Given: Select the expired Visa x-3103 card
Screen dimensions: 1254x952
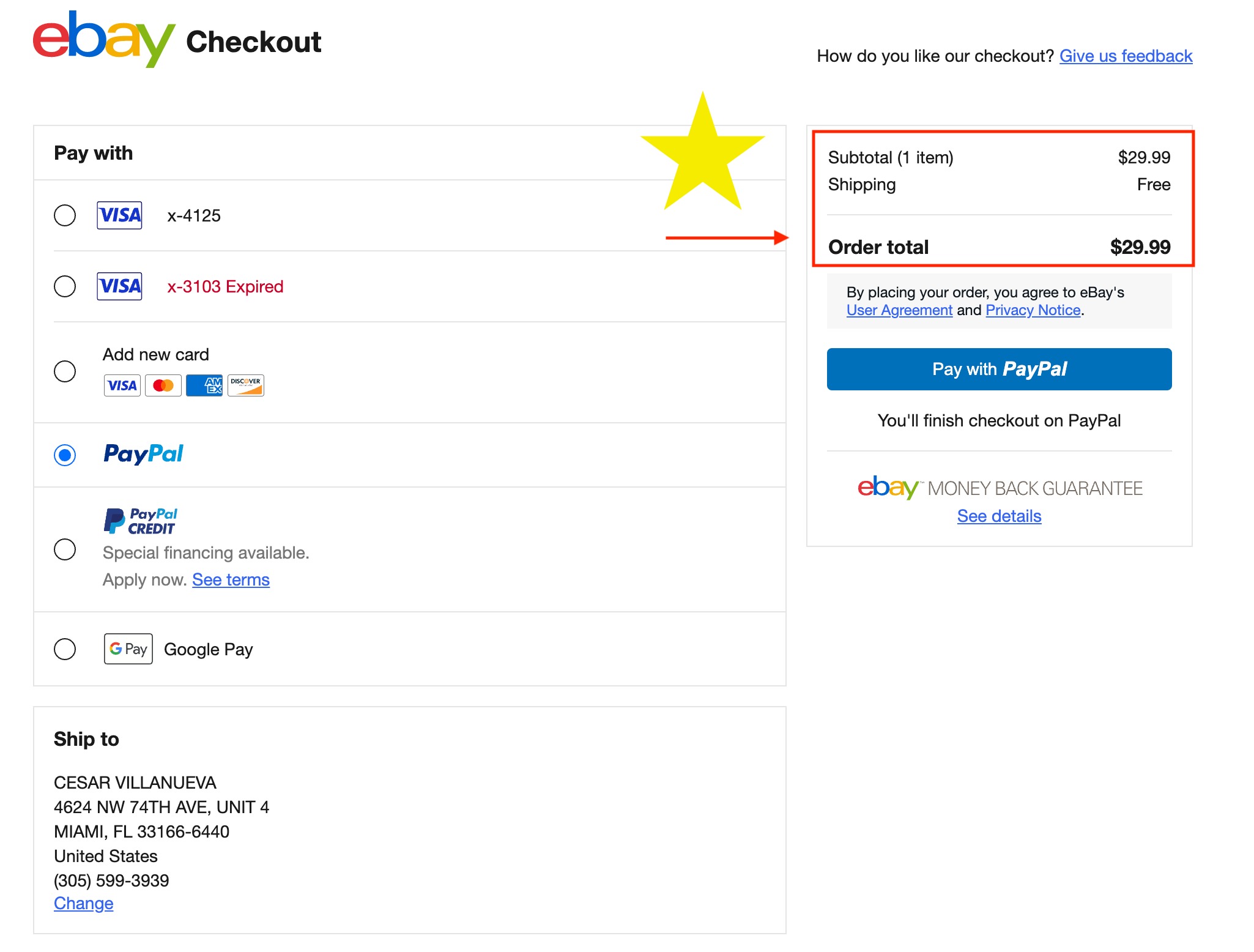Looking at the screenshot, I should (x=65, y=286).
